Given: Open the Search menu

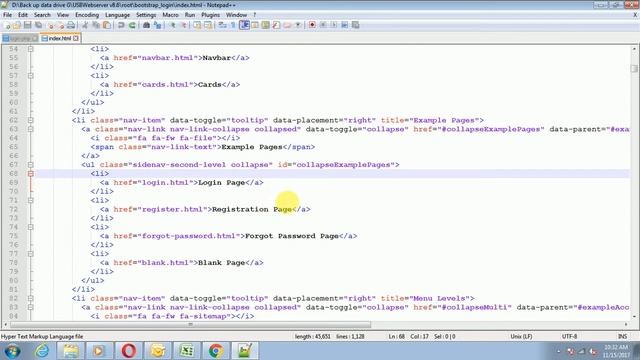Looking at the screenshot, I should pos(42,15).
